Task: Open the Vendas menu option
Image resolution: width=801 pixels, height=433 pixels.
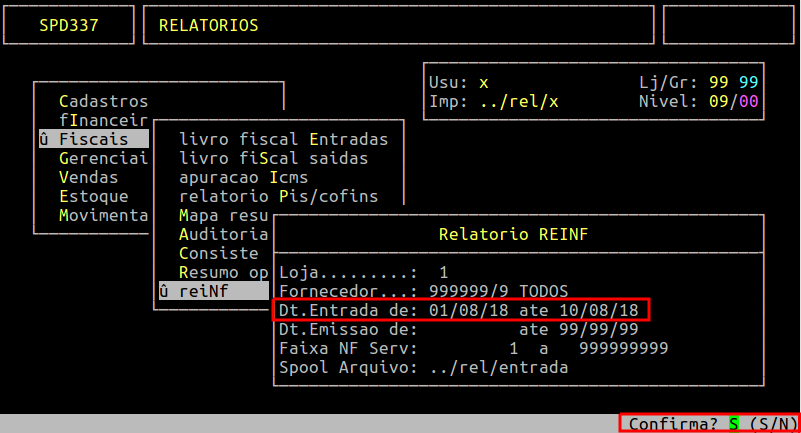Action: click(88, 177)
